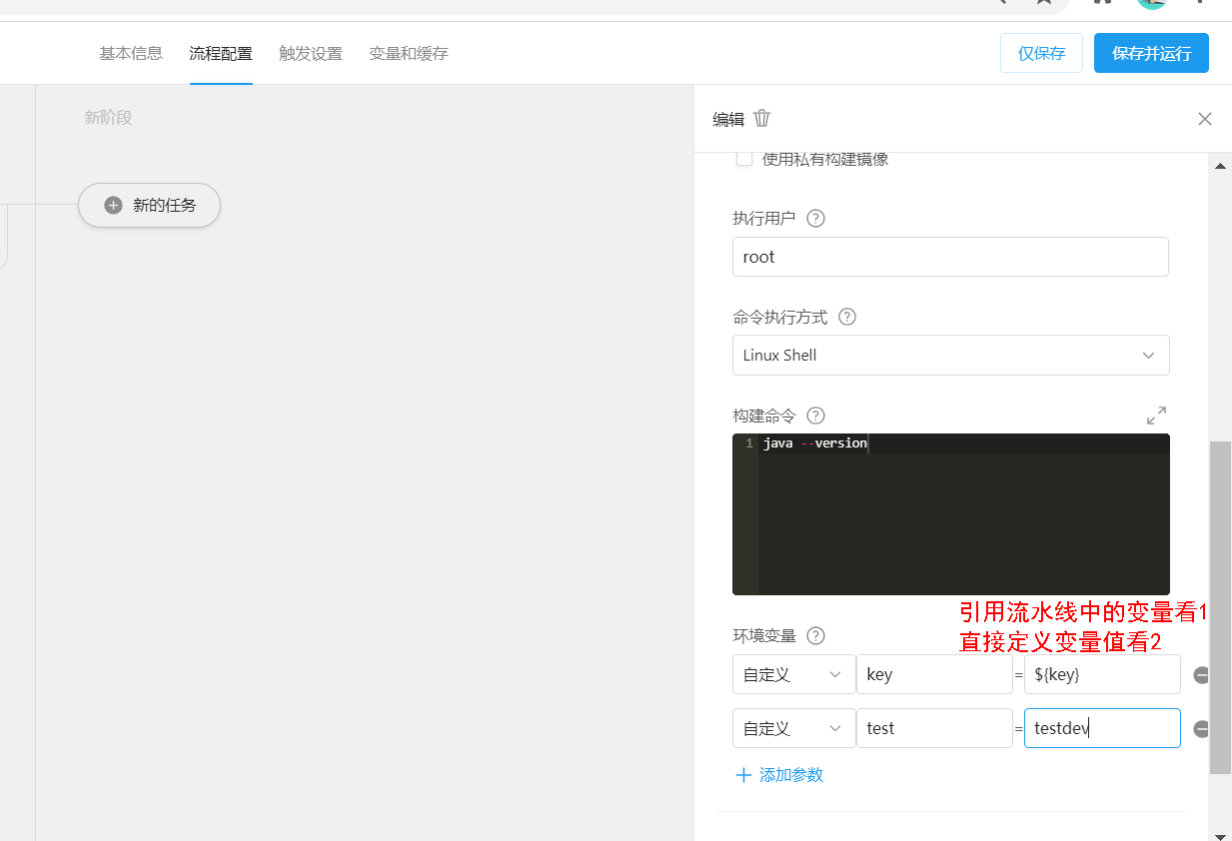Click the variable name field containing test
Viewport: 1232px width, 841px height.
point(935,728)
